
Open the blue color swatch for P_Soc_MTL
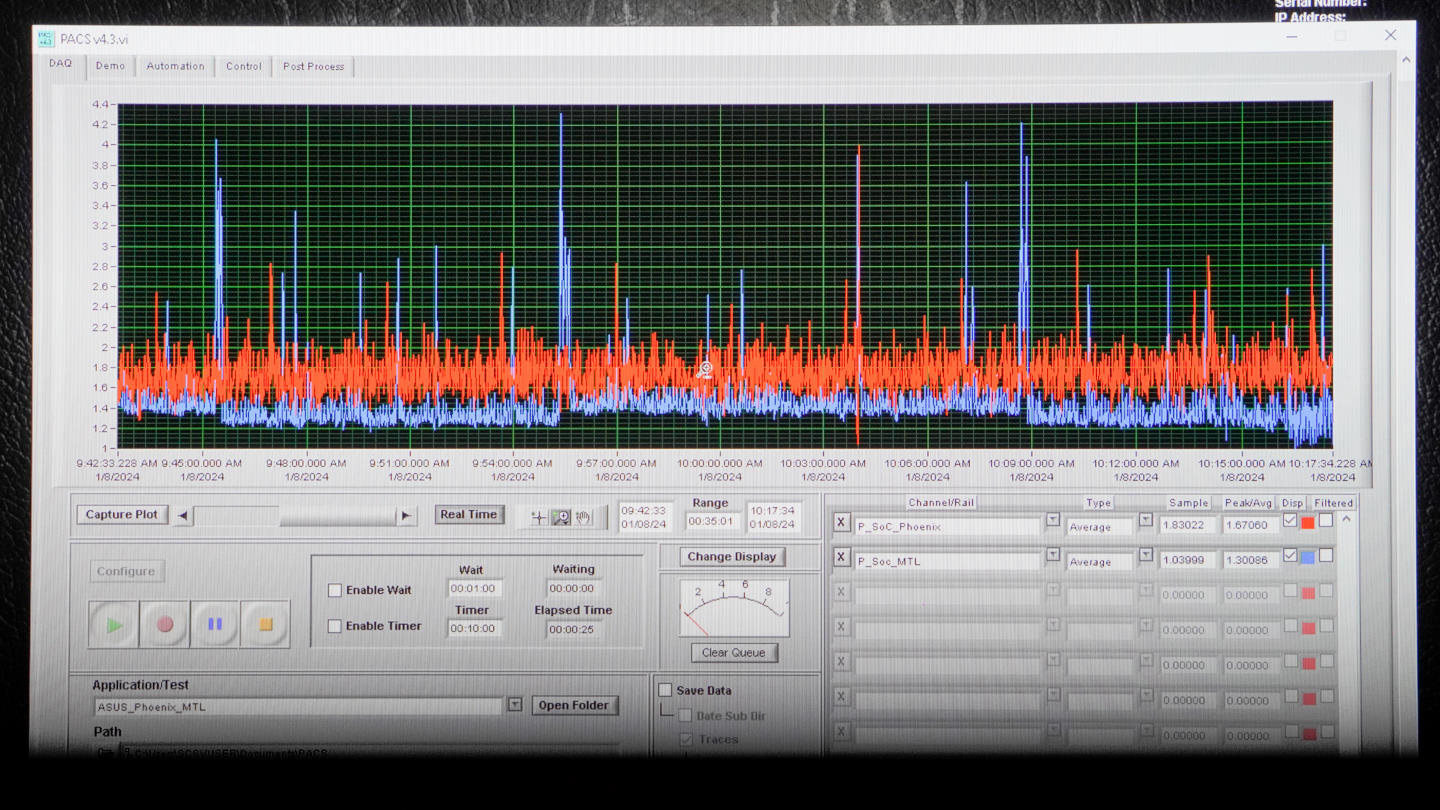tap(1307, 558)
